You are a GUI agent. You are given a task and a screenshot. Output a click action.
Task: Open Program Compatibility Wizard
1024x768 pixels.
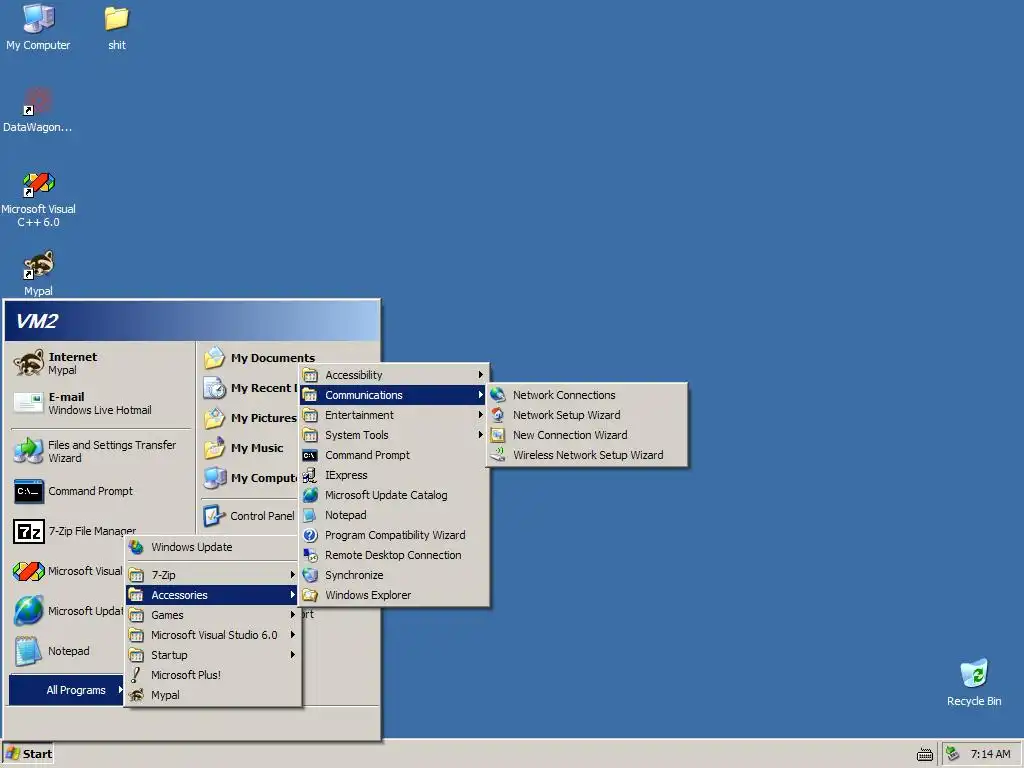394,535
